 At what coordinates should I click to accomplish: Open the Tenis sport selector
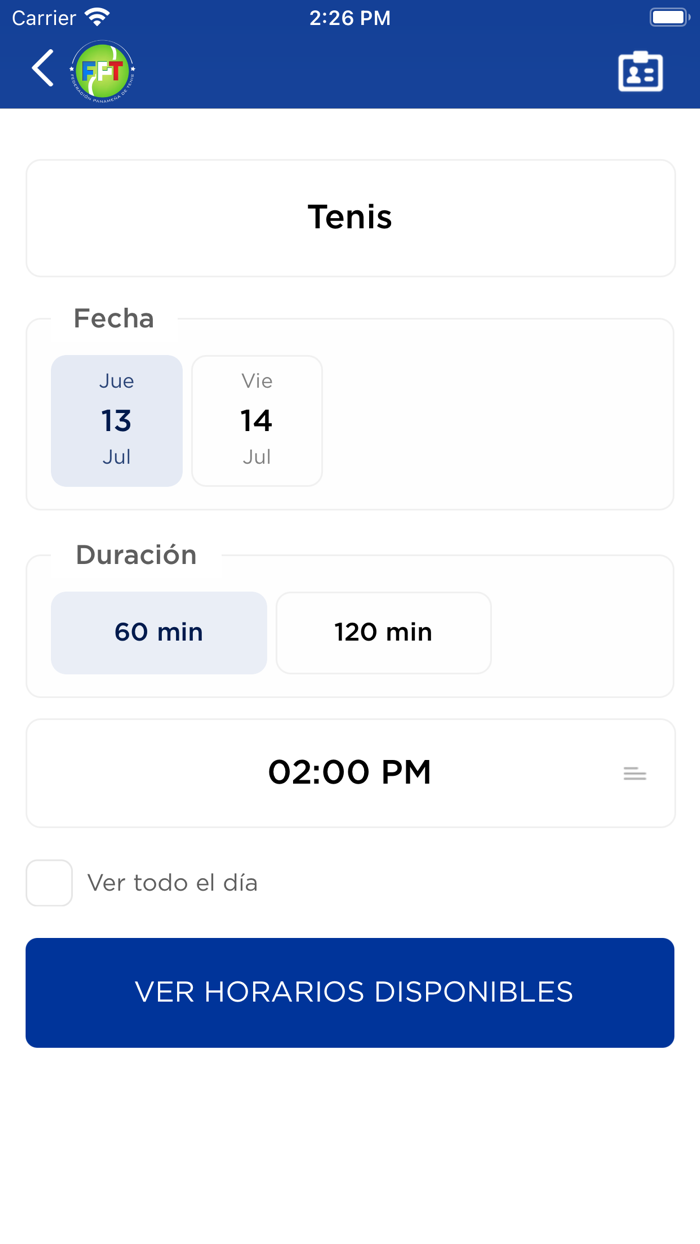pyautogui.click(x=350, y=218)
